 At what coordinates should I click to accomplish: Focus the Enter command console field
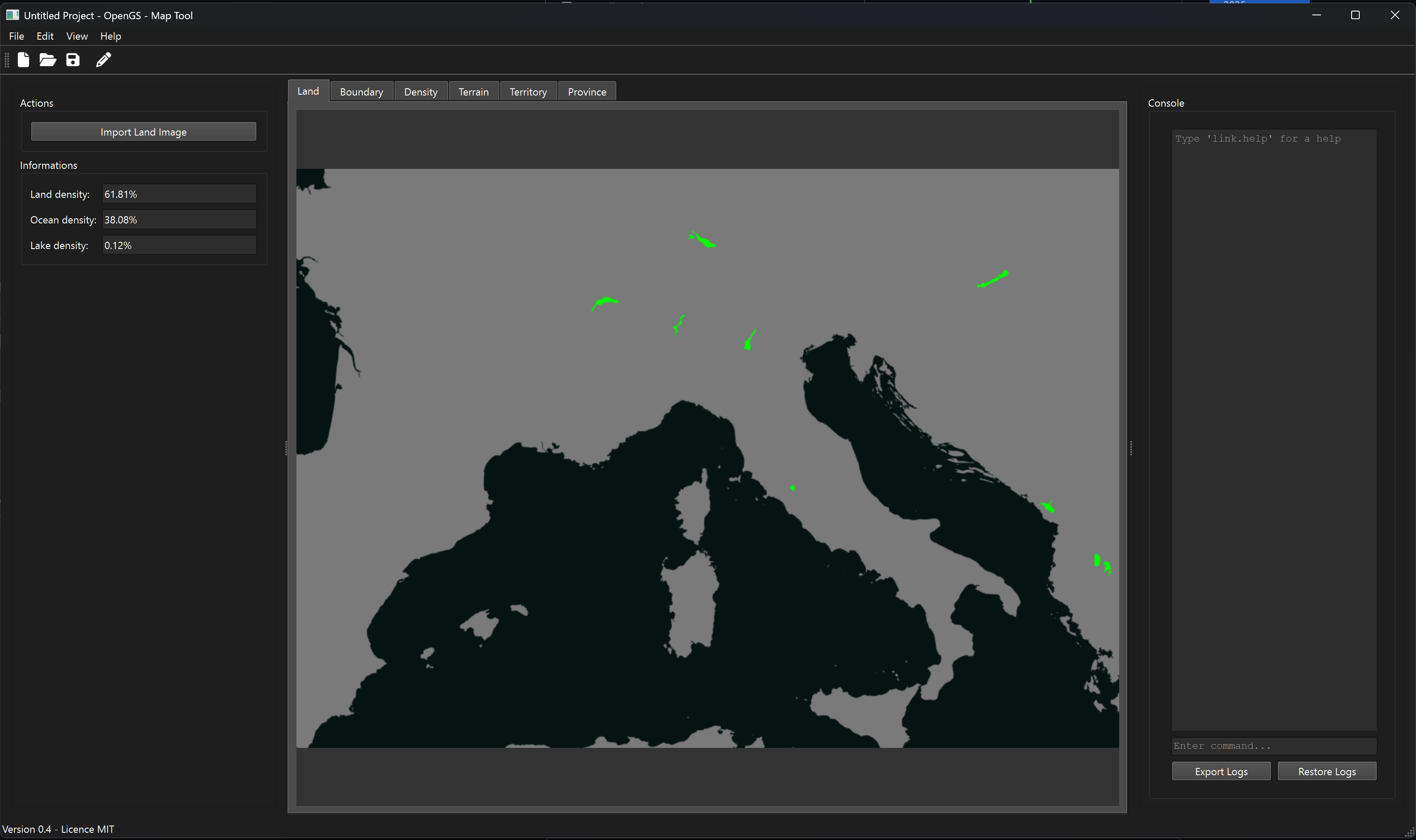click(1274, 746)
